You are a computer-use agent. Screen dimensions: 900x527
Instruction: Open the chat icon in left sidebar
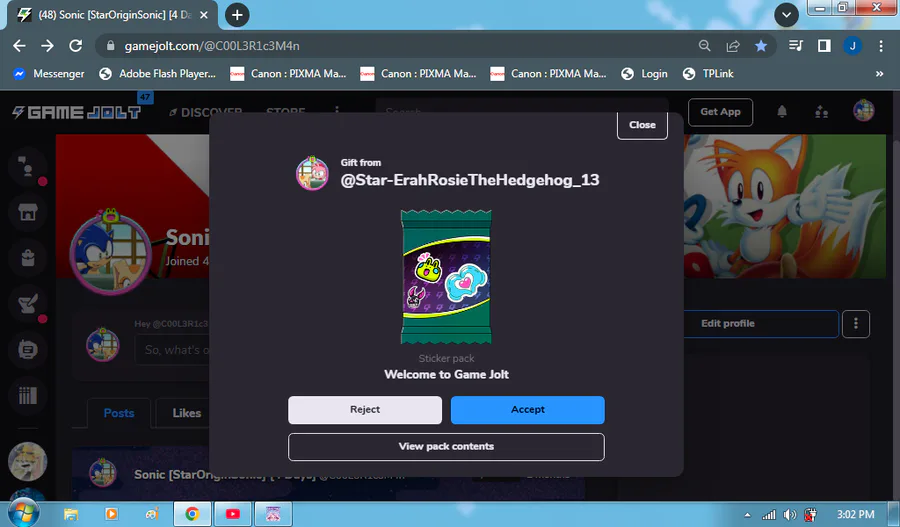(x=27, y=166)
